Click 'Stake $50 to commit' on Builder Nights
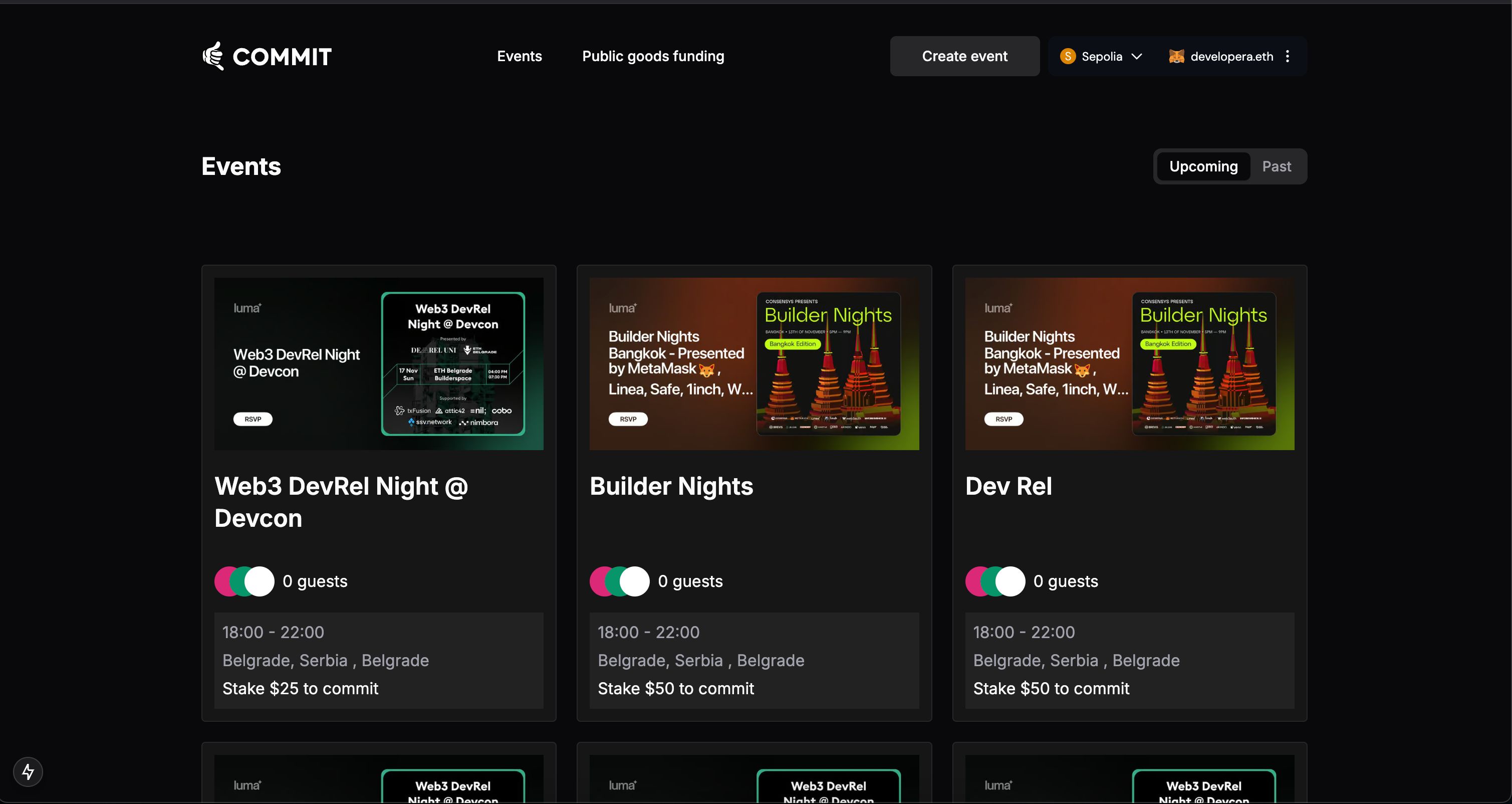 676,688
